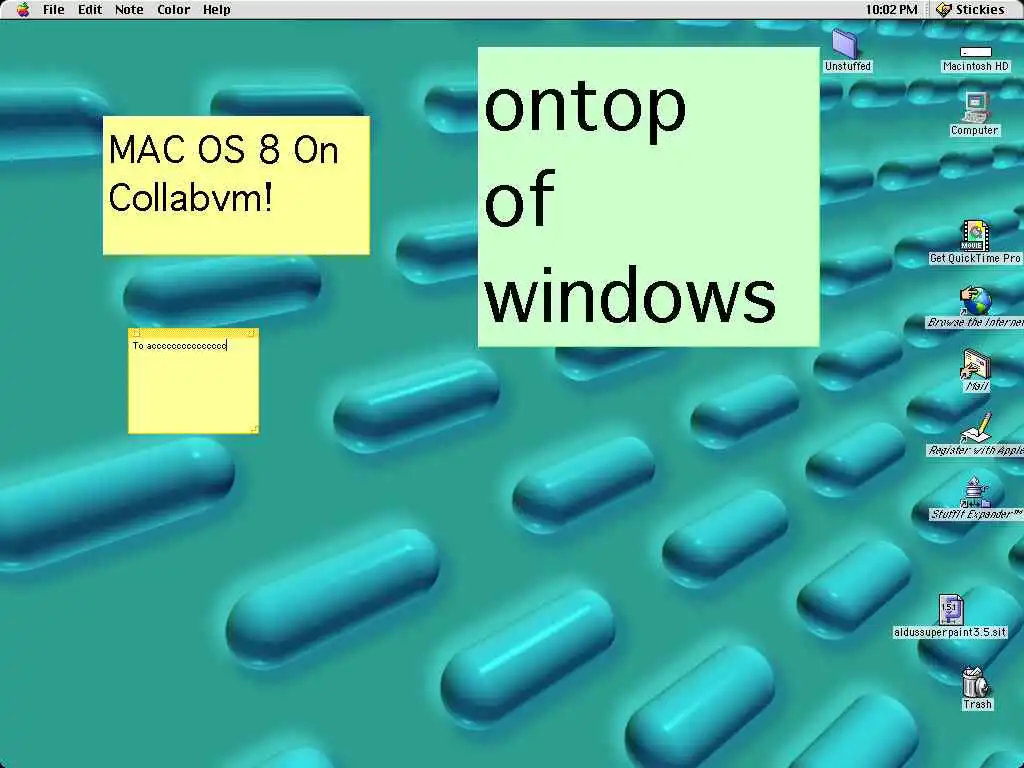This screenshot has width=1024, height=768.
Task: Select the Mail desktop icon
Action: [x=975, y=364]
